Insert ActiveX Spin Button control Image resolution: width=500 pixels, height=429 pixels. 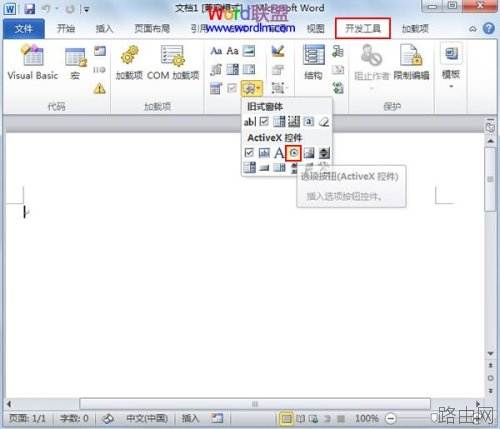click(324, 153)
